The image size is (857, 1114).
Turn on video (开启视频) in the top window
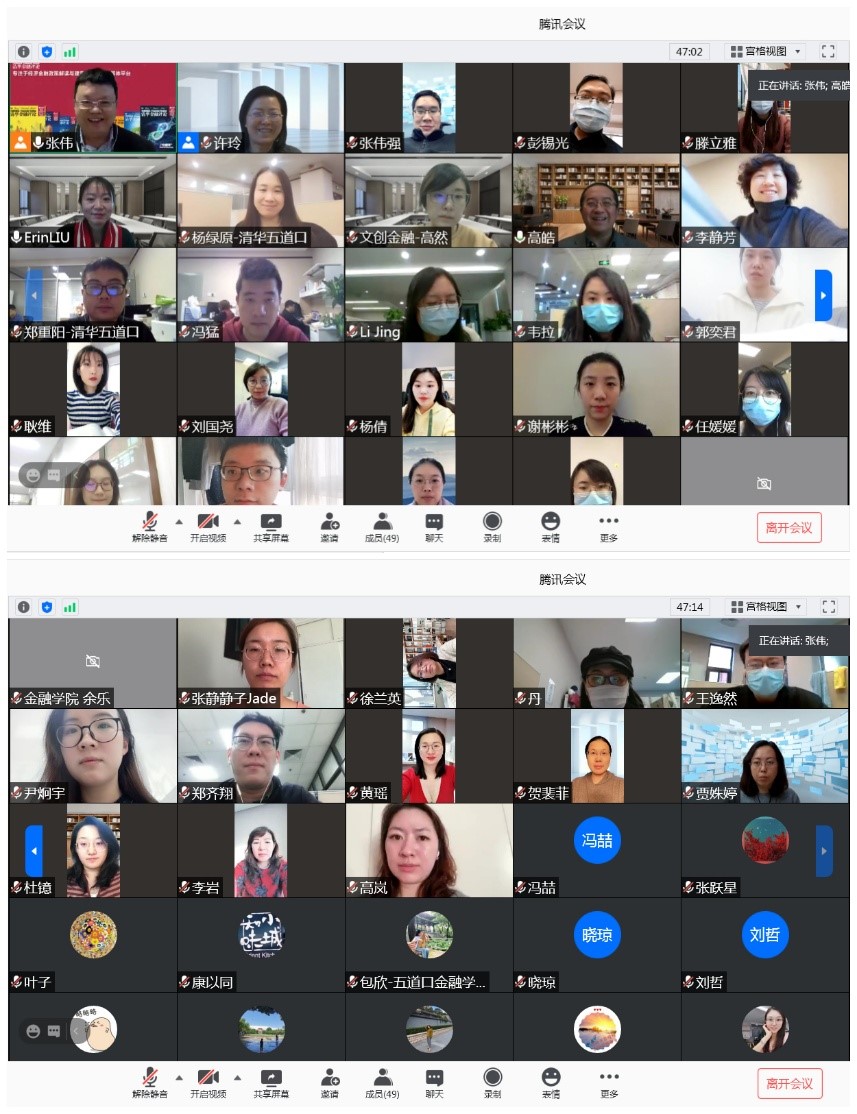coord(208,526)
